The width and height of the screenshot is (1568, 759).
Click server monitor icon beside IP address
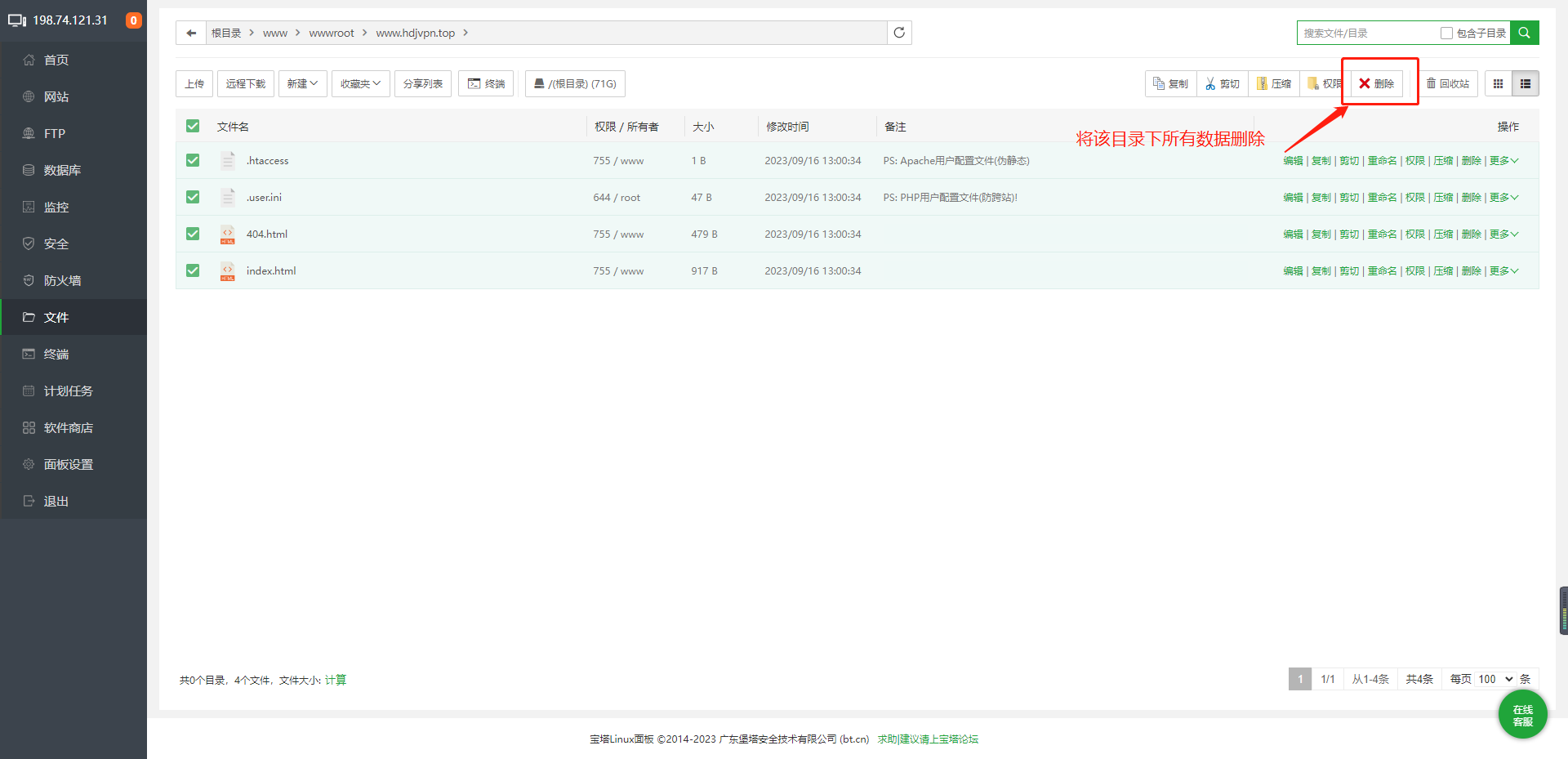click(17, 20)
